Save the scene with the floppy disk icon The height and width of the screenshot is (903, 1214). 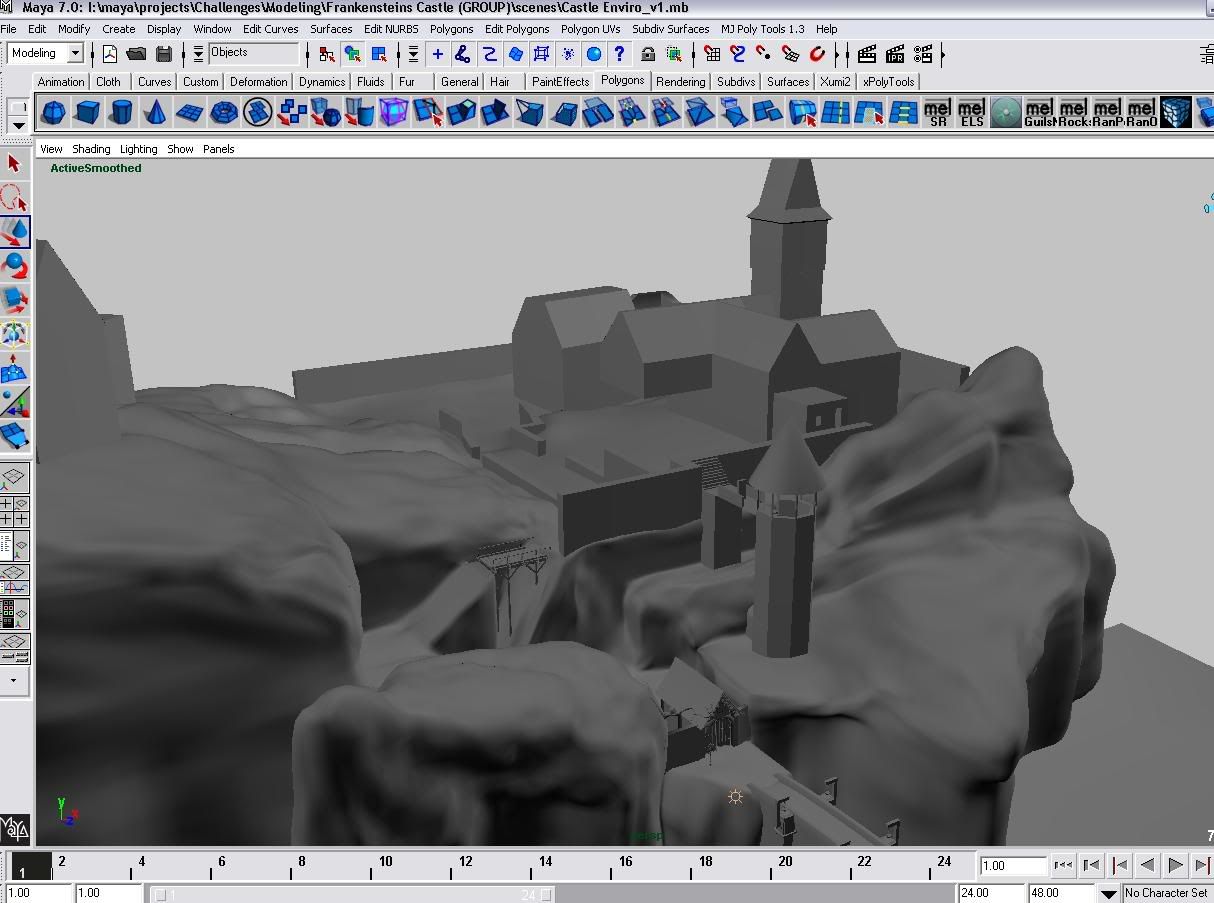click(163, 54)
